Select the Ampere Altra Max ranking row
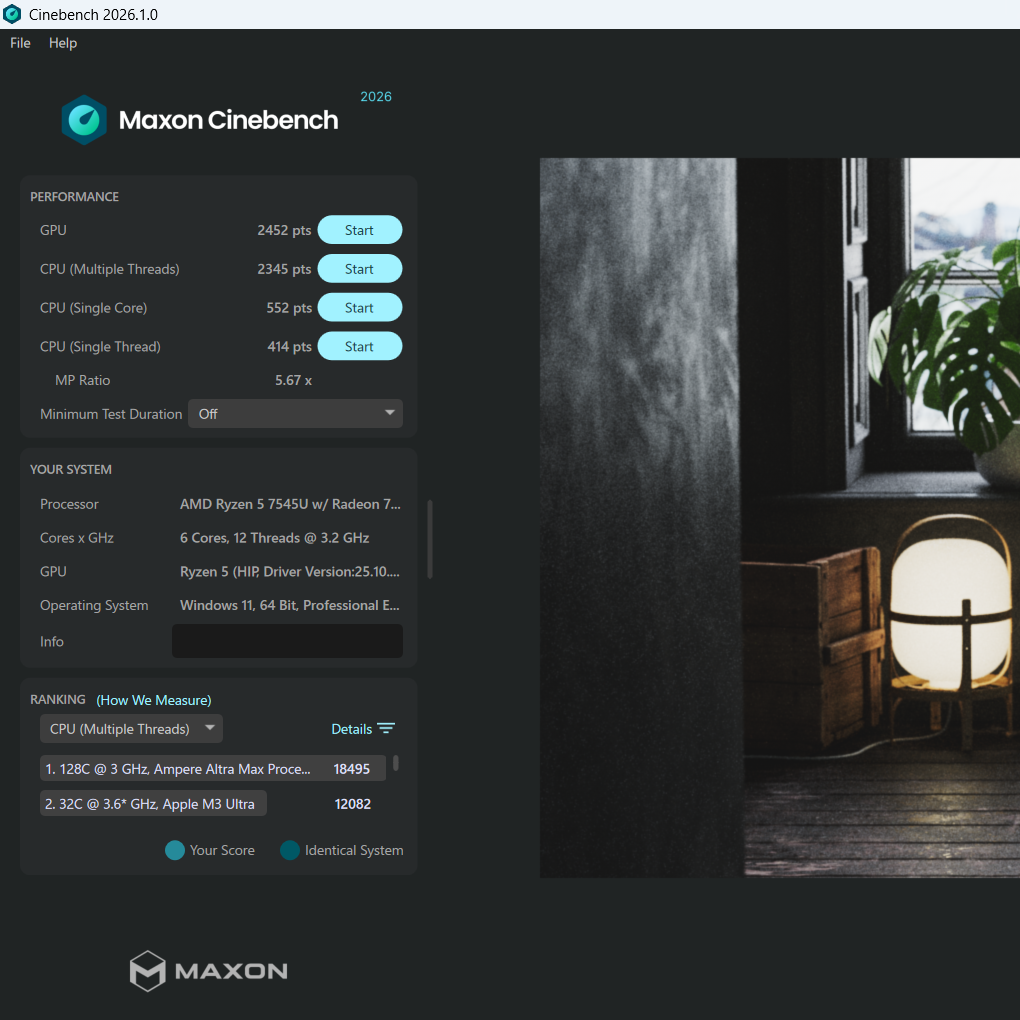The width and height of the screenshot is (1020, 1020). [x=213, y=768]
